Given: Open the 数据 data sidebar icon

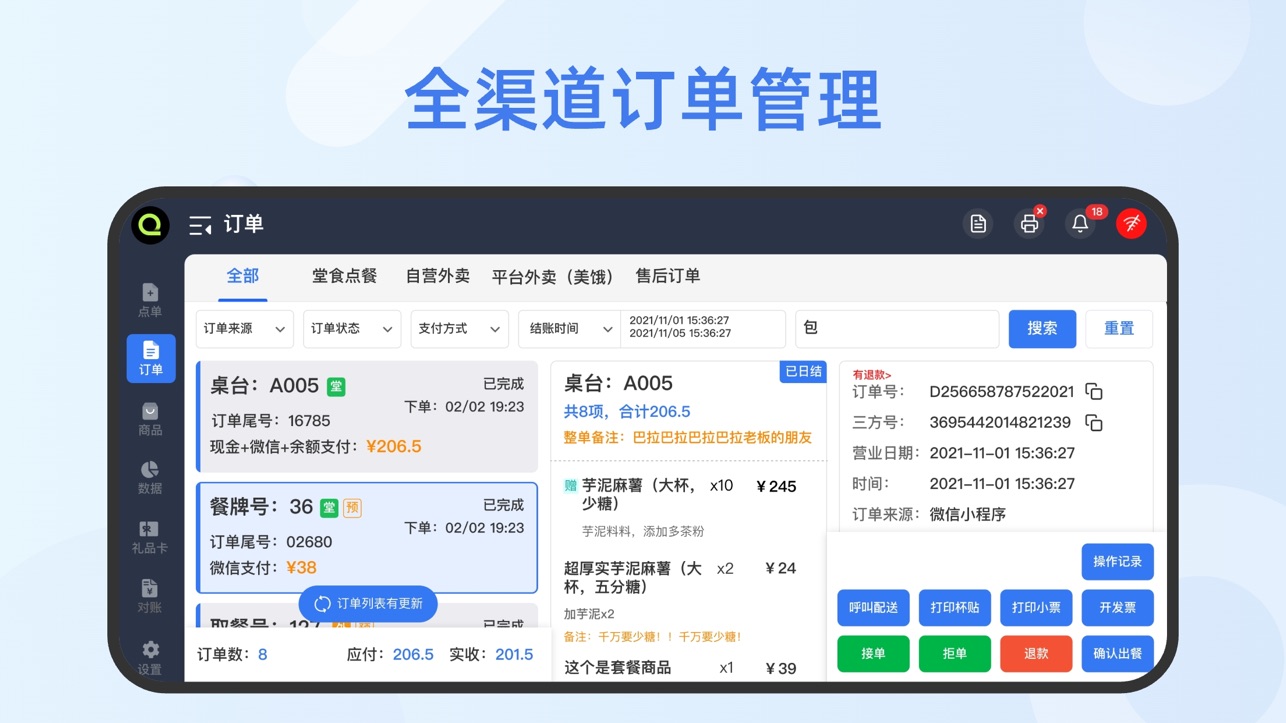Looking at the screenshot, I should tap(150, 477).
